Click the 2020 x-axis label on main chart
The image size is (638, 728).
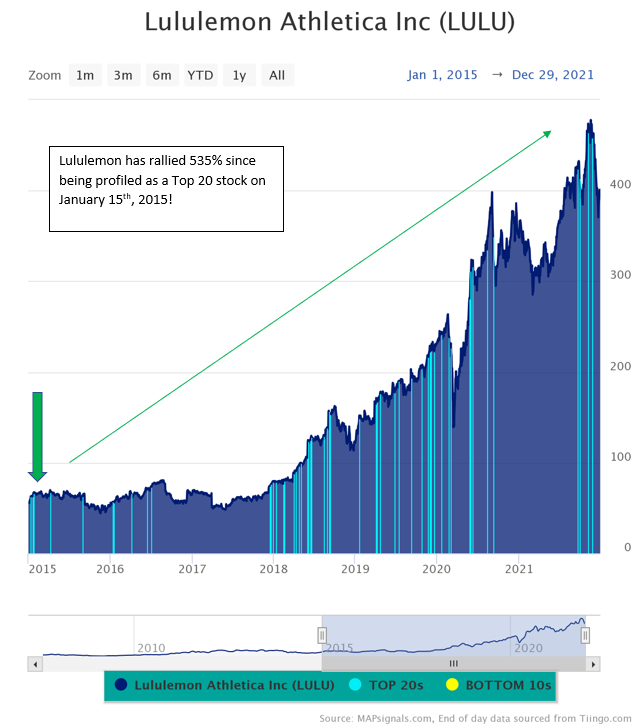pyautogui.click(x=436, y=569)
